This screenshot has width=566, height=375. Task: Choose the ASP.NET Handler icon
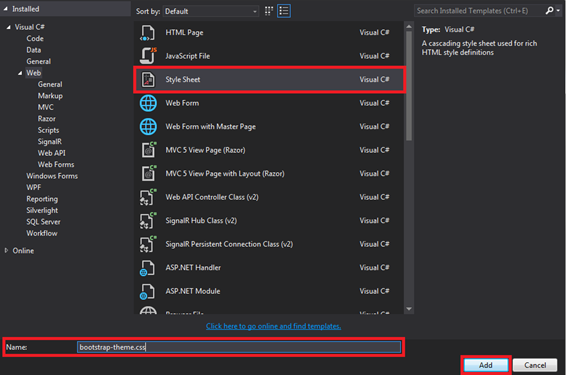click(x=147, y=268)
